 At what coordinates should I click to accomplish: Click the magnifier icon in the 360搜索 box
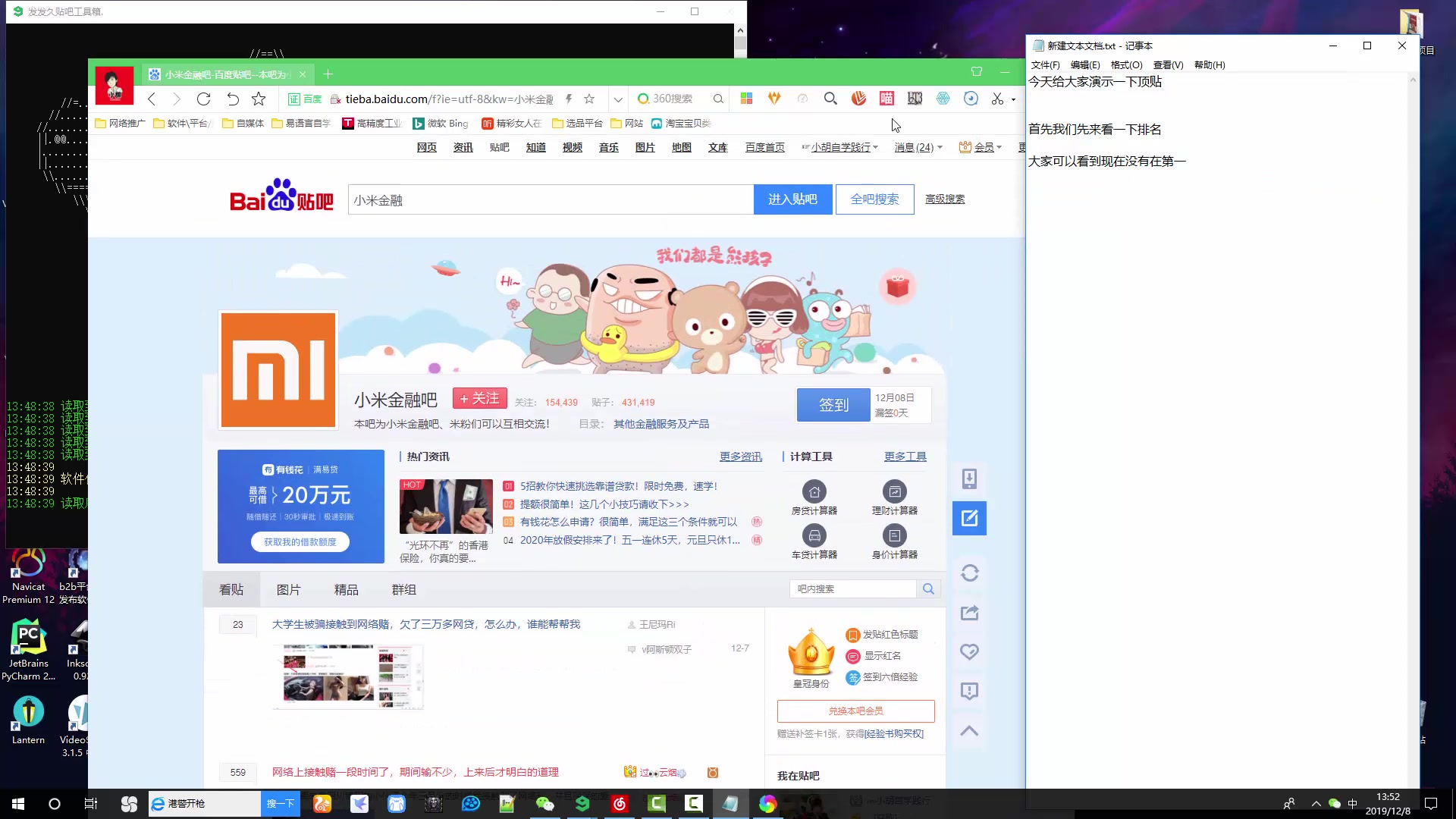point(718,99)
